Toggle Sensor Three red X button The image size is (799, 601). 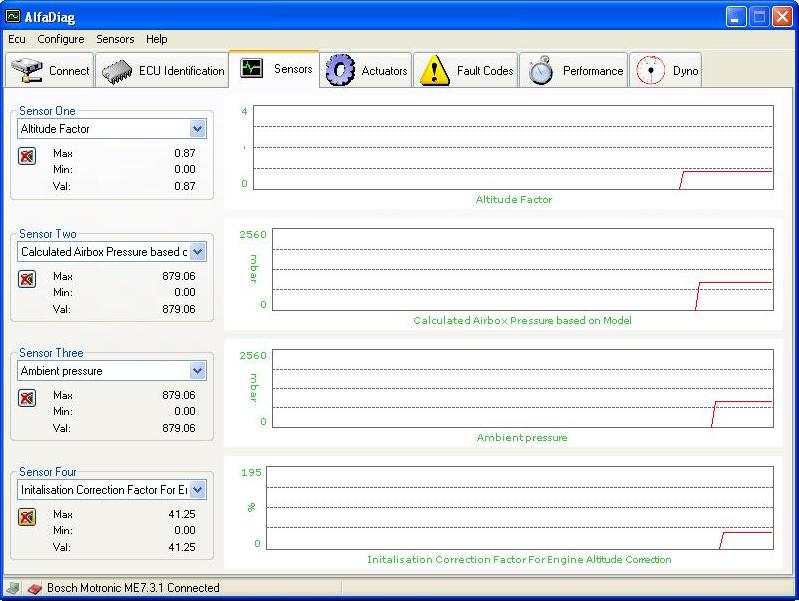click(x=27, y=398)
